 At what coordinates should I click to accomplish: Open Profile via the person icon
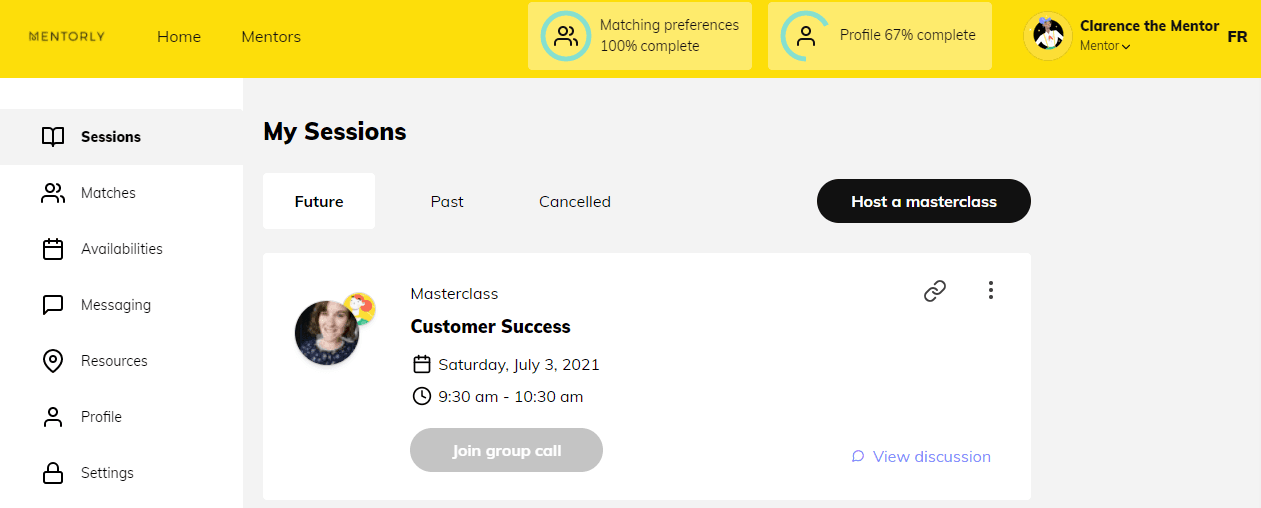pos(53,417)
